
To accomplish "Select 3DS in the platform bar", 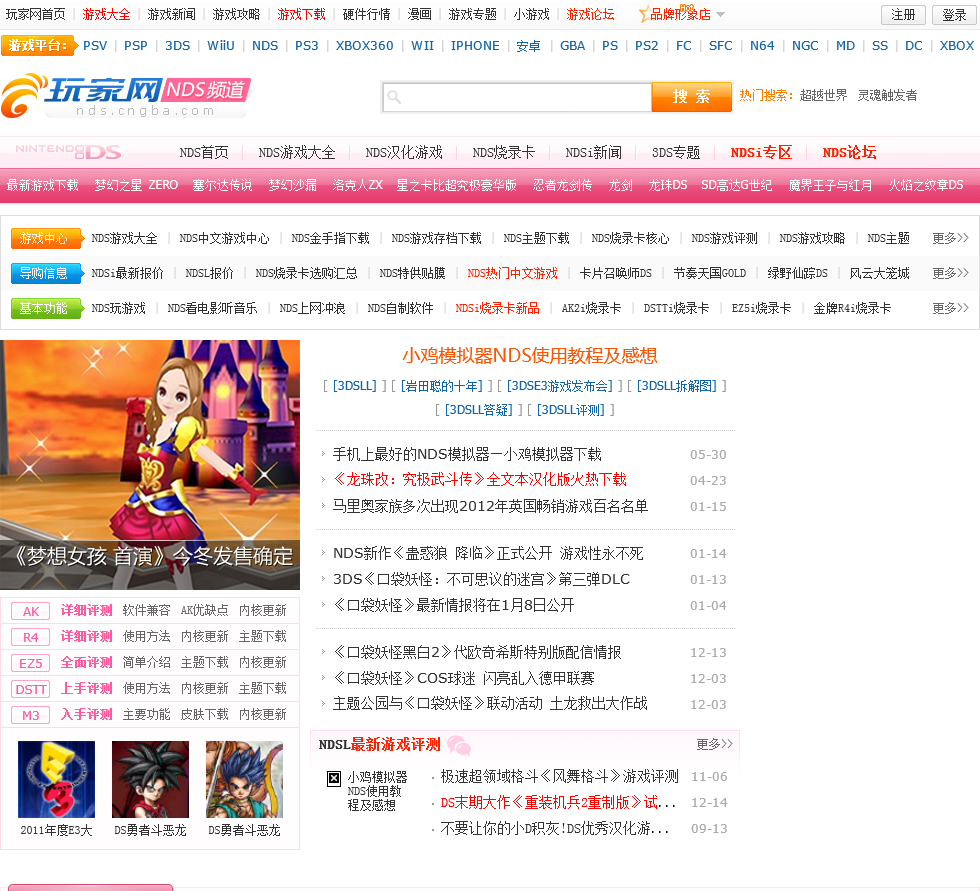I will [x=178, y=46].
